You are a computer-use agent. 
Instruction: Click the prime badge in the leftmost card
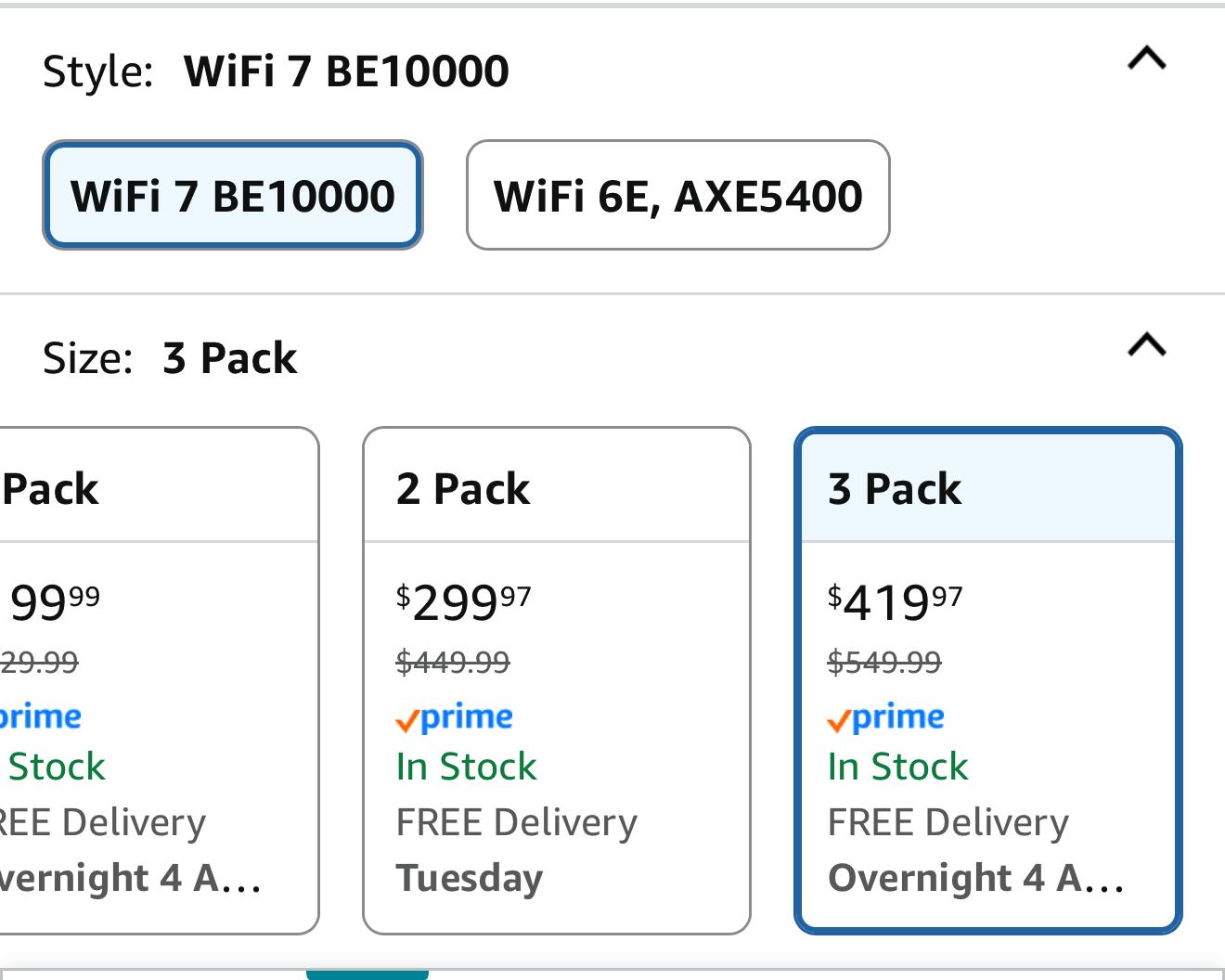tap(40, 717)
